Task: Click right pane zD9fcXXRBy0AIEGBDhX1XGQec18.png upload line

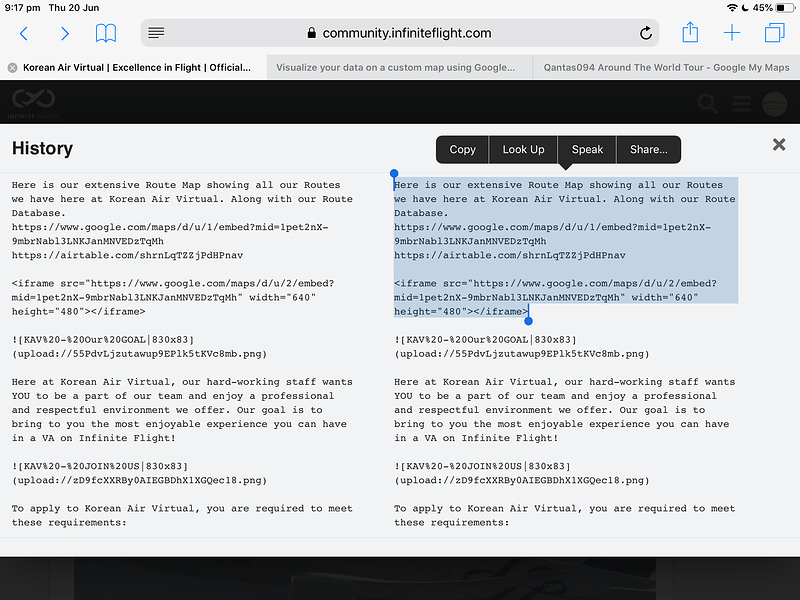Action: [x=521, y=480]
